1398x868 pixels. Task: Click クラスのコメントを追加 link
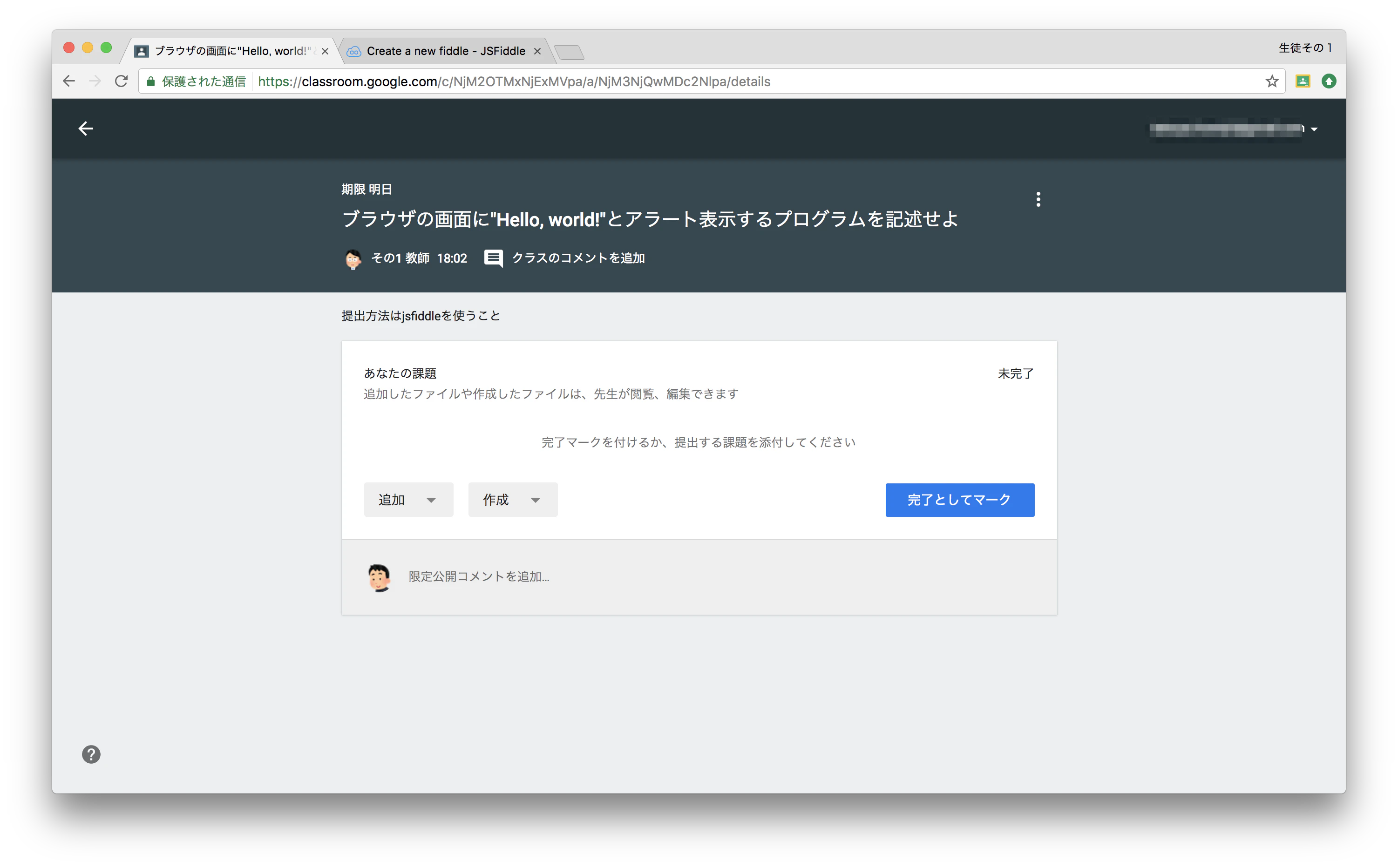[x=578, y=258]
